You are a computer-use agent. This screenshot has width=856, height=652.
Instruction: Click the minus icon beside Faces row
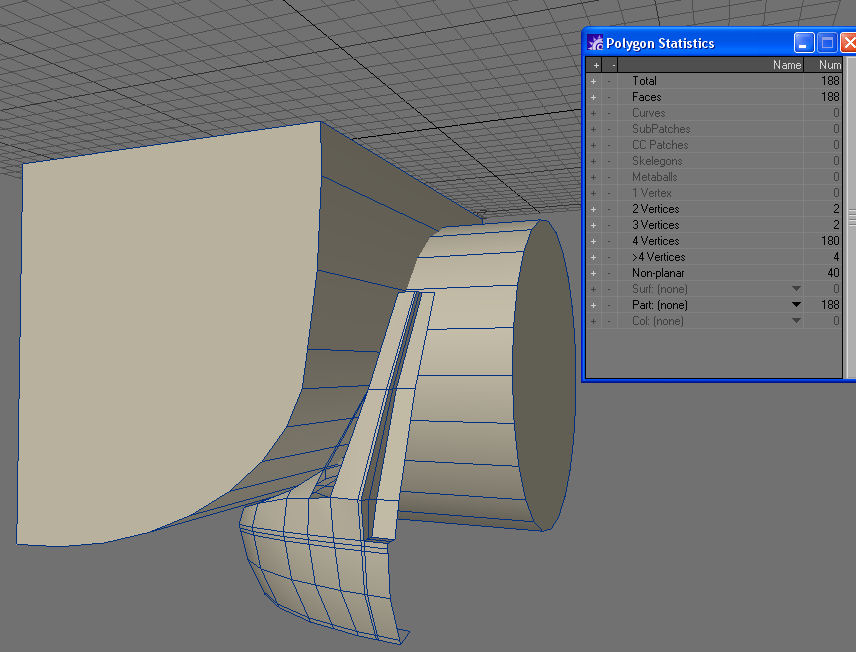click(x=609, y=97)
